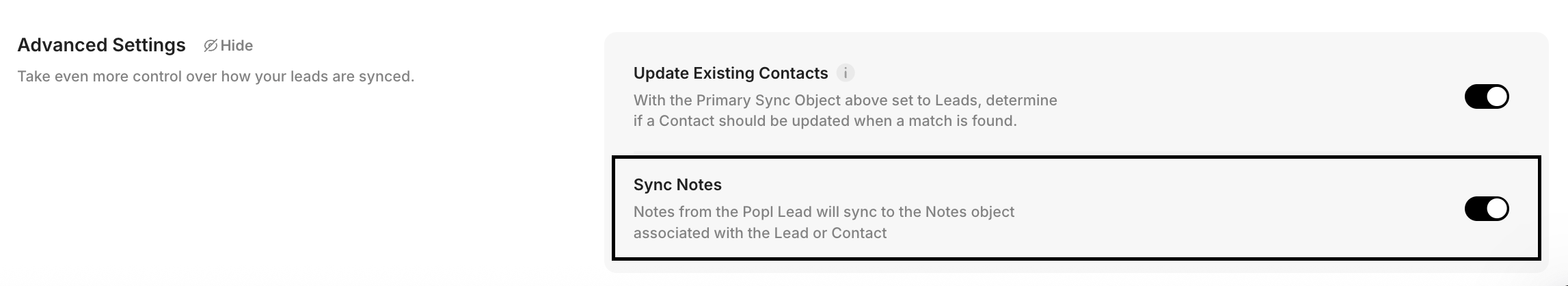The height and width of the screenshot is (286, 1568).
Task: Click the white knob of the Sync Notes switch
Action: 1496,209
